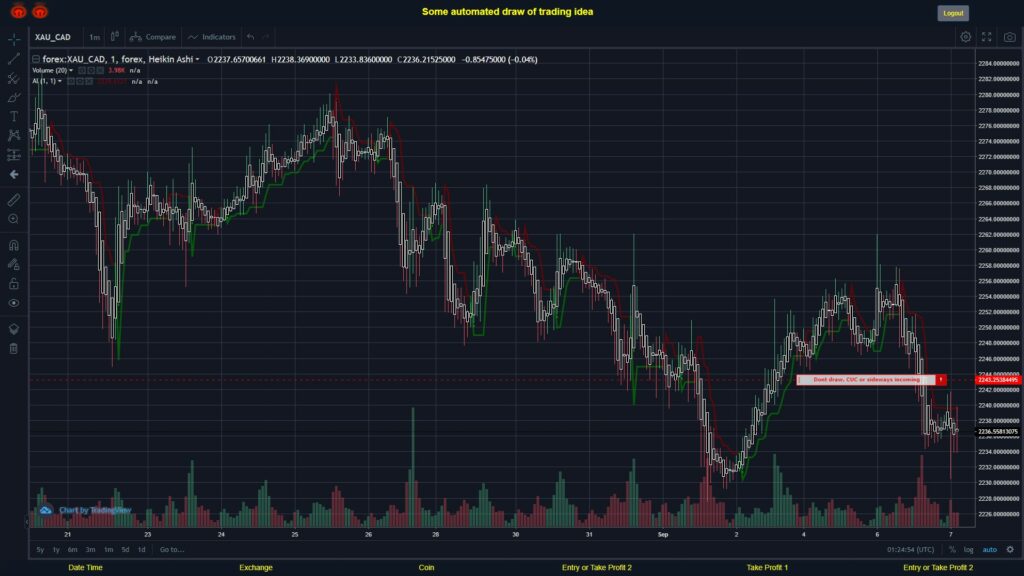Toggle log scale mode
Image resolution: width=1024 pixels, height=576 pixels.
coord(968,550)
